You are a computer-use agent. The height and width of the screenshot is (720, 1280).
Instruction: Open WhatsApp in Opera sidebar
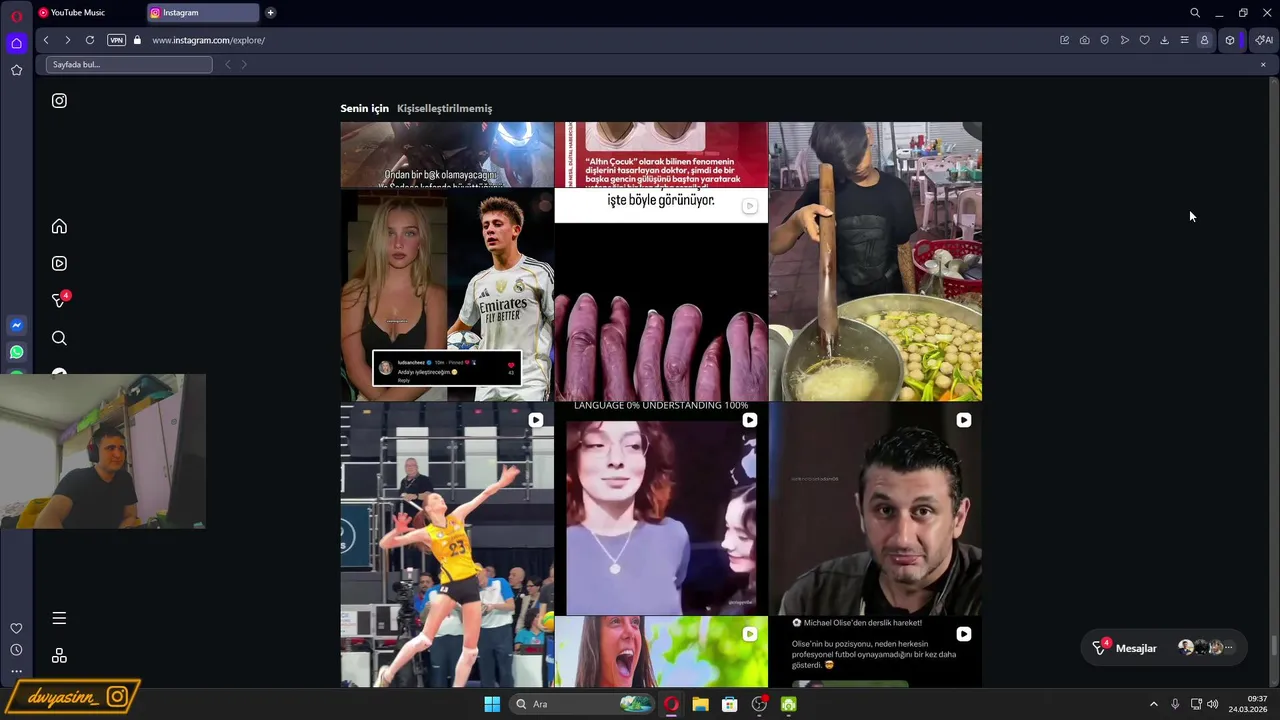coord(16,352)
